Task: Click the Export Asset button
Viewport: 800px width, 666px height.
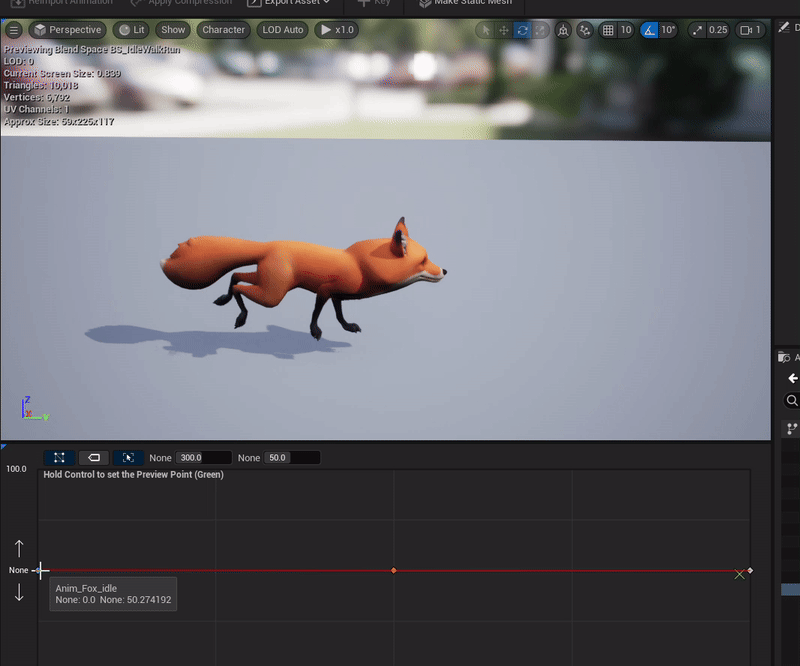Action: click(289, 3)
